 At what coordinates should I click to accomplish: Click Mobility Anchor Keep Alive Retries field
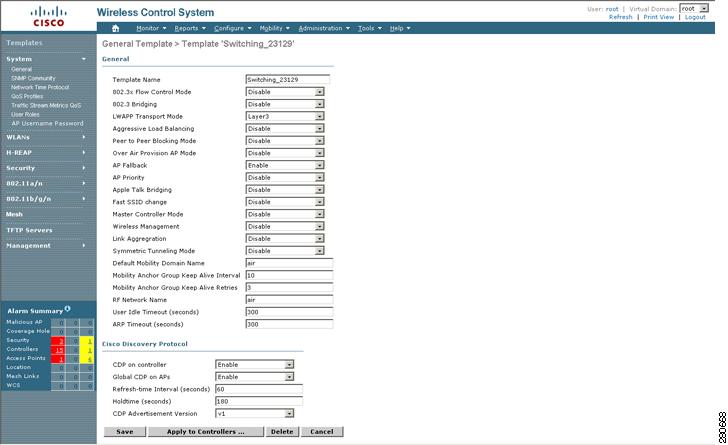[x=289, y=288]
